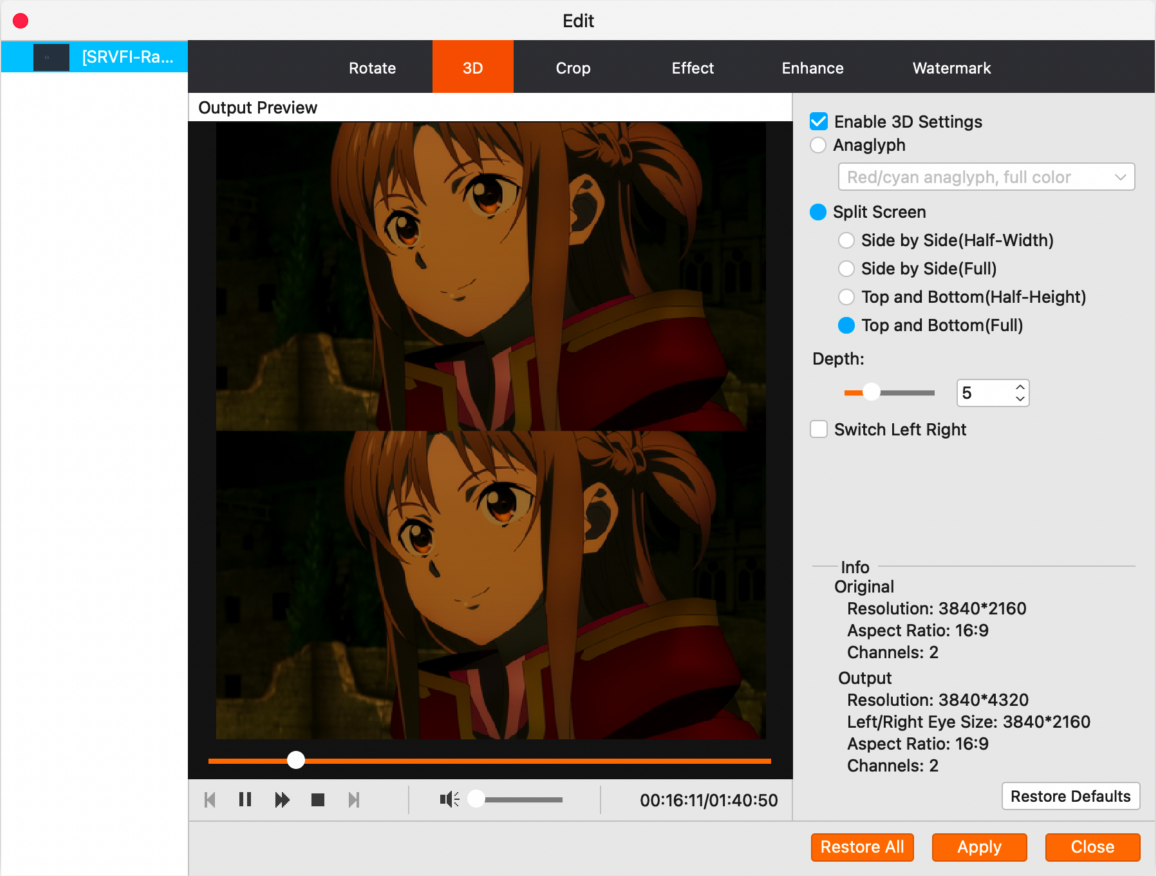
Task: Toggle Enable 3D Settings checkbox
Action: tap(818, 122)
